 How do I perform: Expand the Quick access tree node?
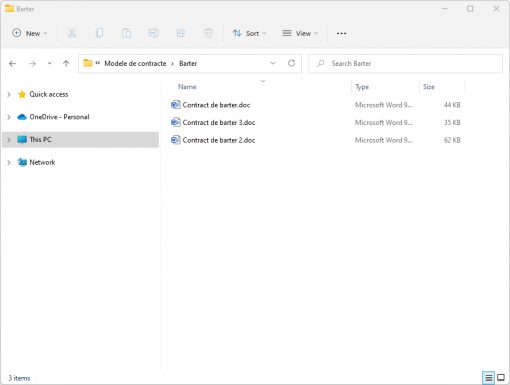coord(9,95)
